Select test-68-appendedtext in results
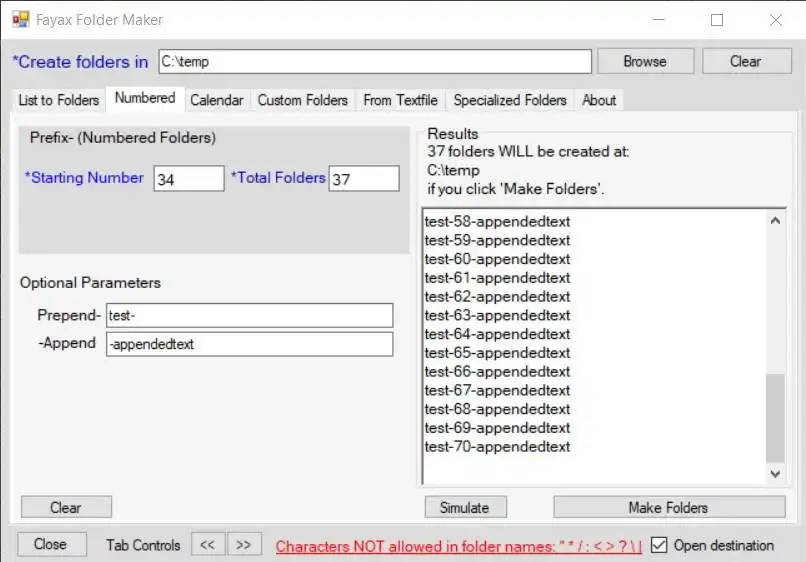806x562 pixels. (497, 409)
